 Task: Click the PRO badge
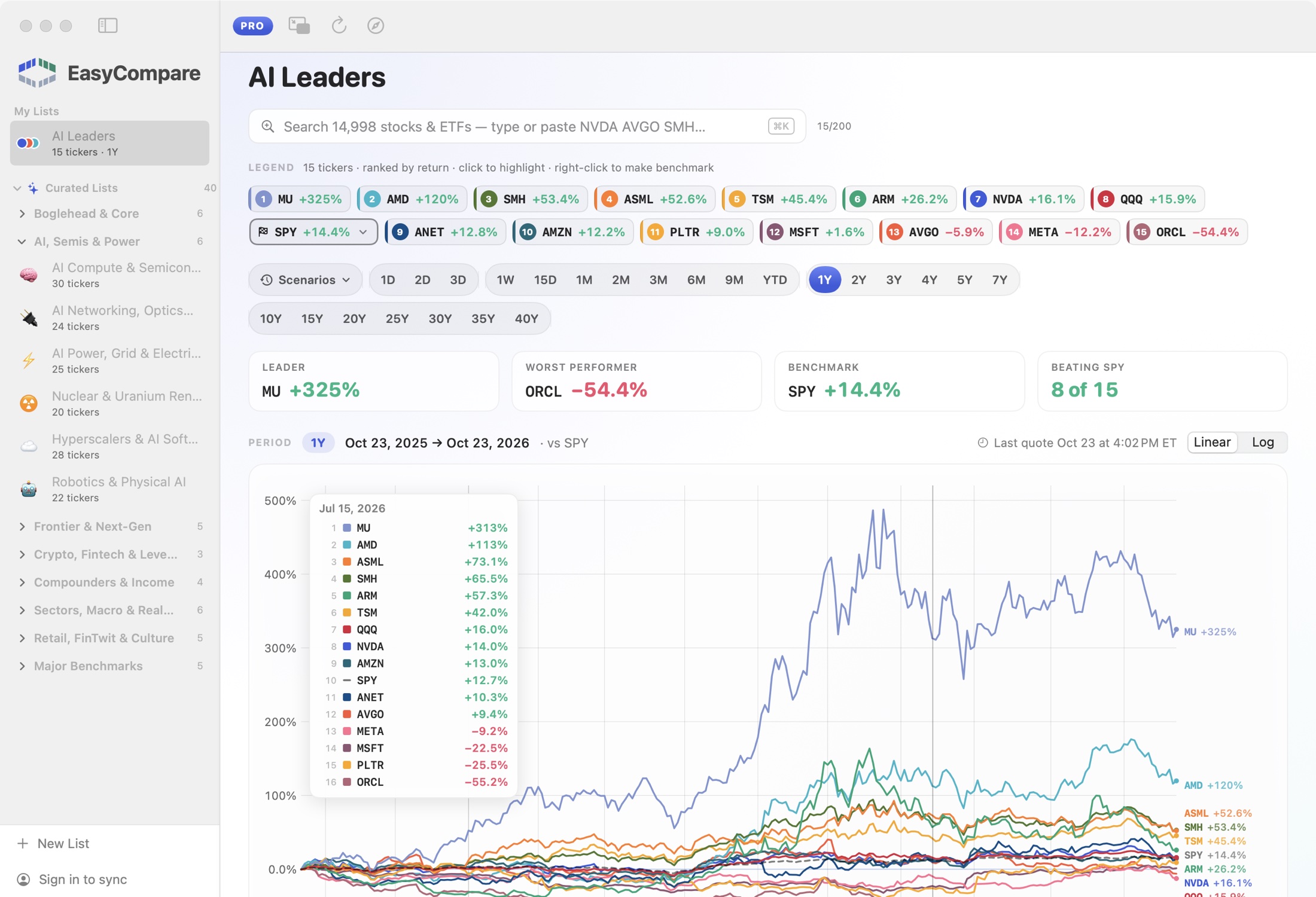[252, 26]
